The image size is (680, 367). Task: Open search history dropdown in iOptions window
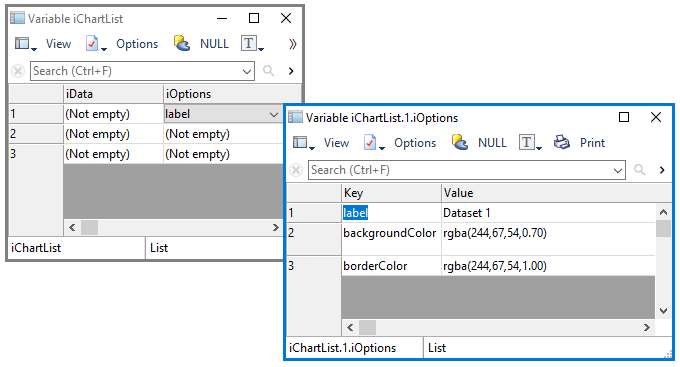pyautogui.click(x=618, y=170)
